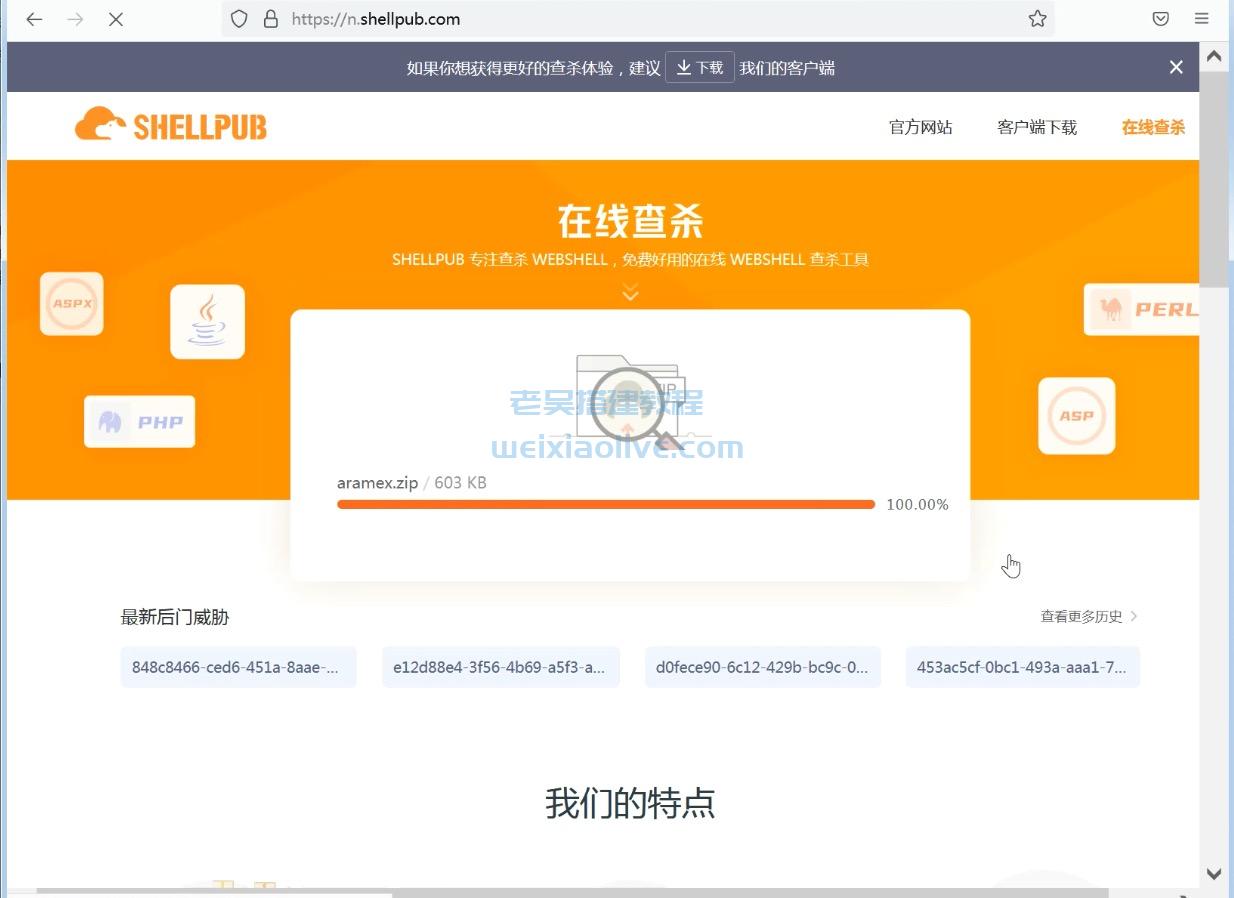The image size is (1234, 898).
Task: Select the PHP file type icon
Action: [x=139, y=421]
